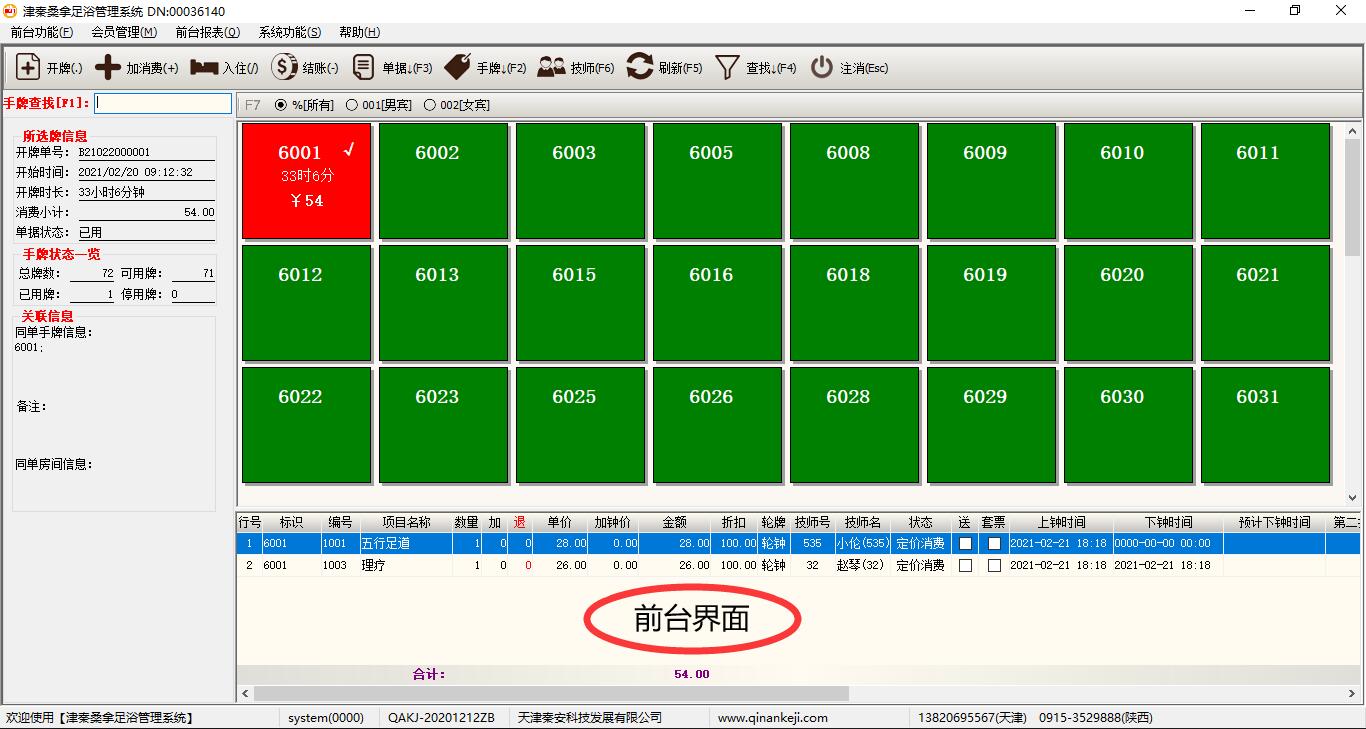Tick the 送 checkbox for 五行足道 row

[x=965, y=543]
